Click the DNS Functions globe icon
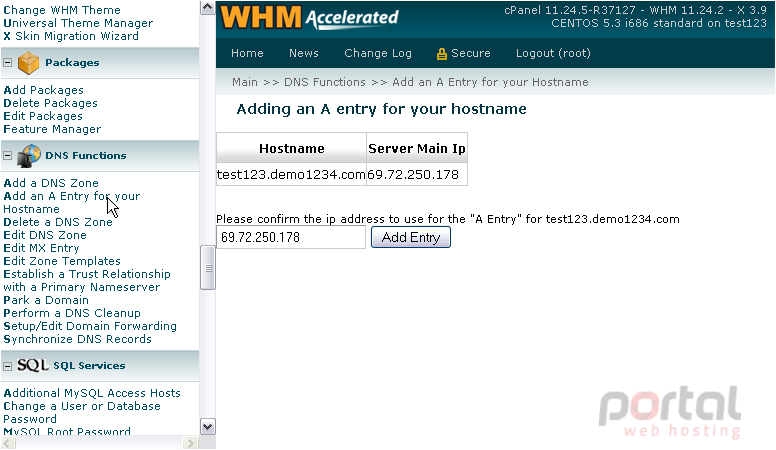Image resolution: width=776 pixels, height=450 pixels. click(29, 156)
